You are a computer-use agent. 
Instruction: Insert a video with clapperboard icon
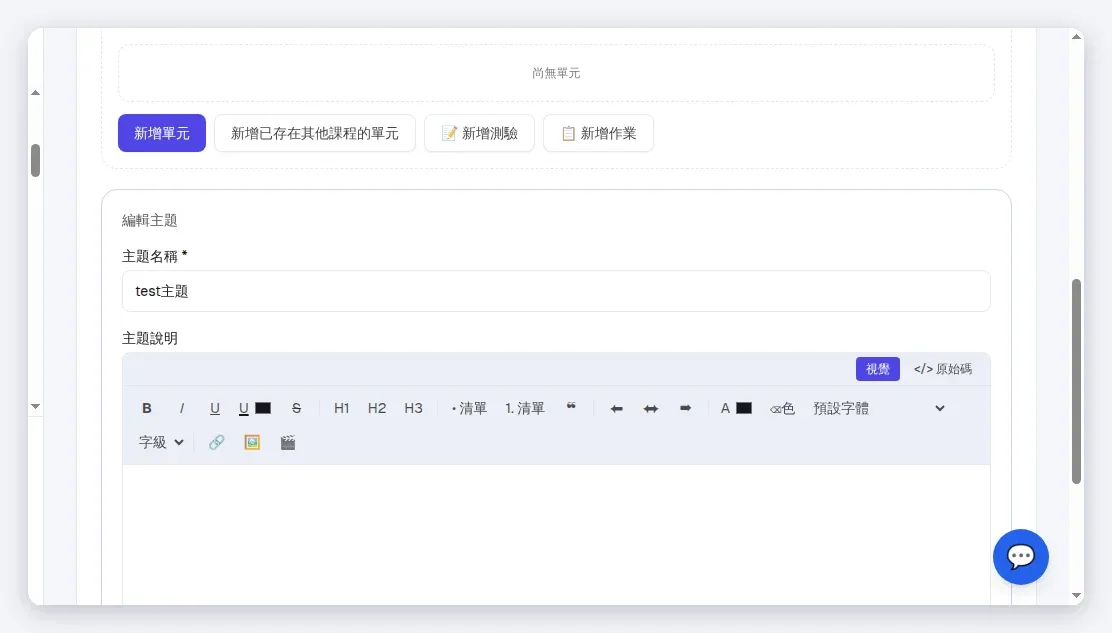pos(287,442)
